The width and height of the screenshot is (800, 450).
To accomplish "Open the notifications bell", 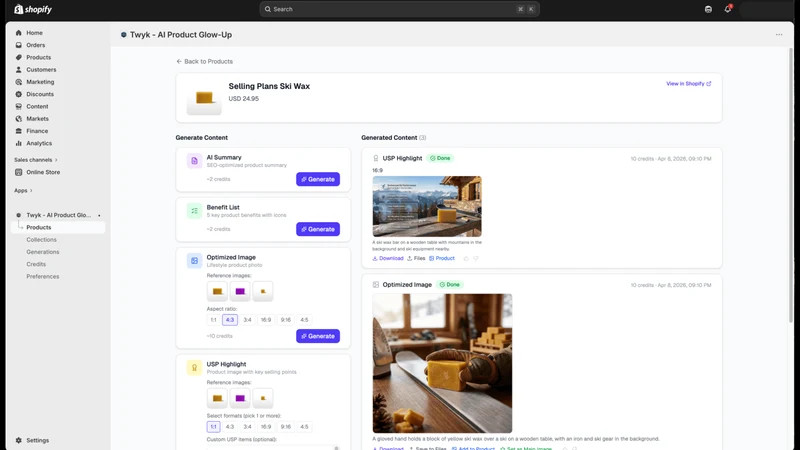I will pos(728,9).
